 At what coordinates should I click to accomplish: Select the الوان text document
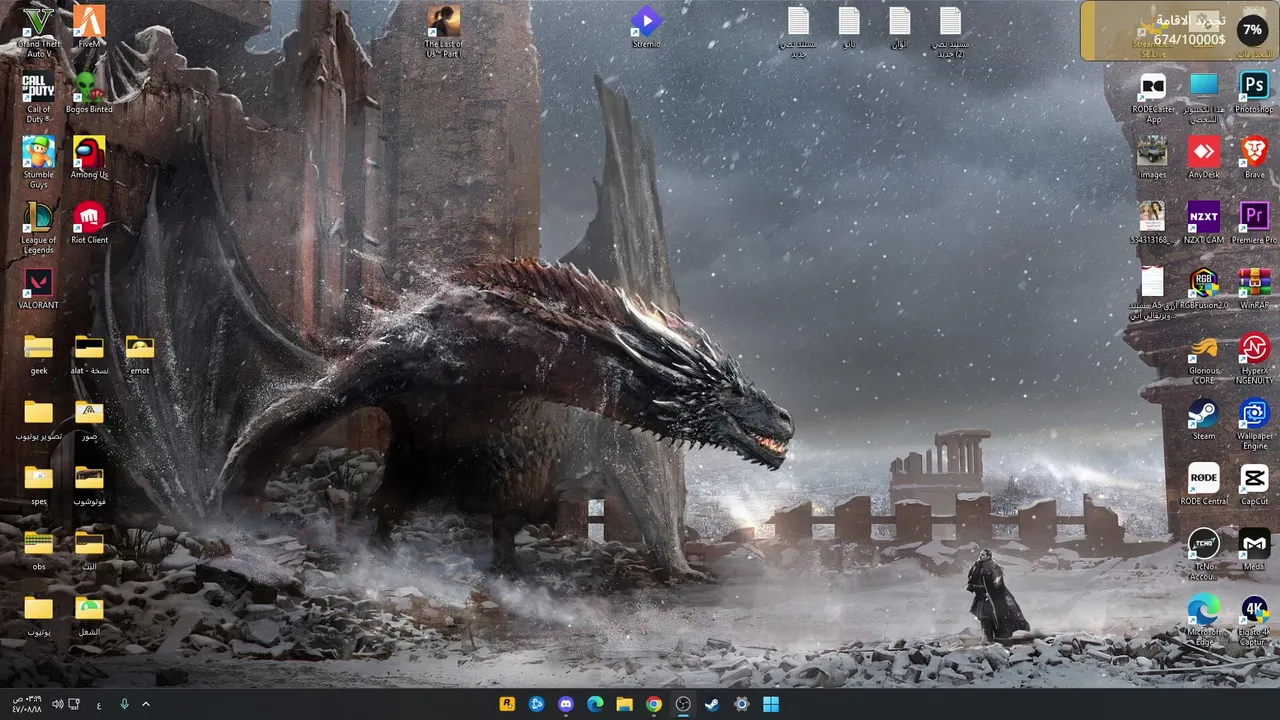[899, 27]
